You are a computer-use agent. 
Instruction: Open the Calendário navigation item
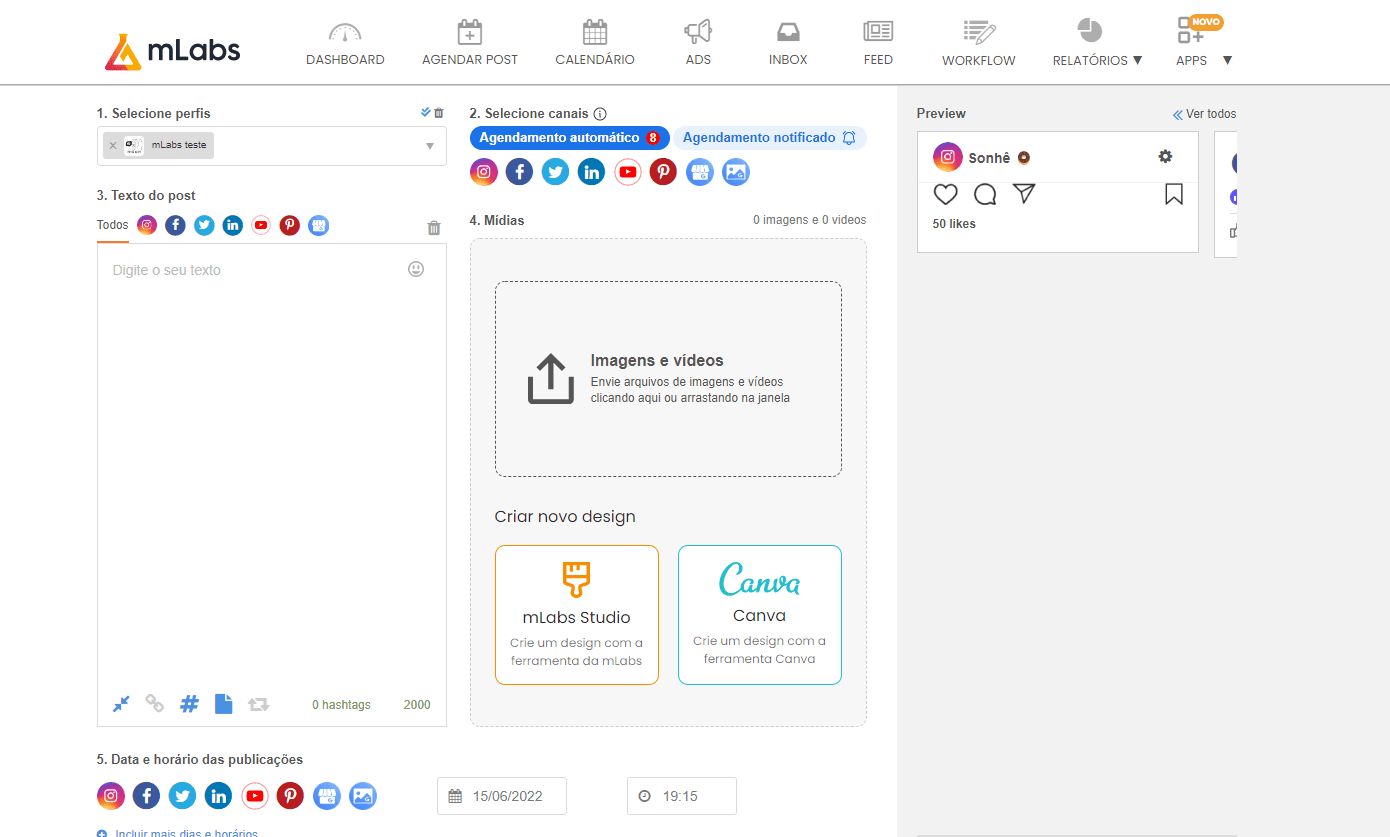[x=594, y=42]
